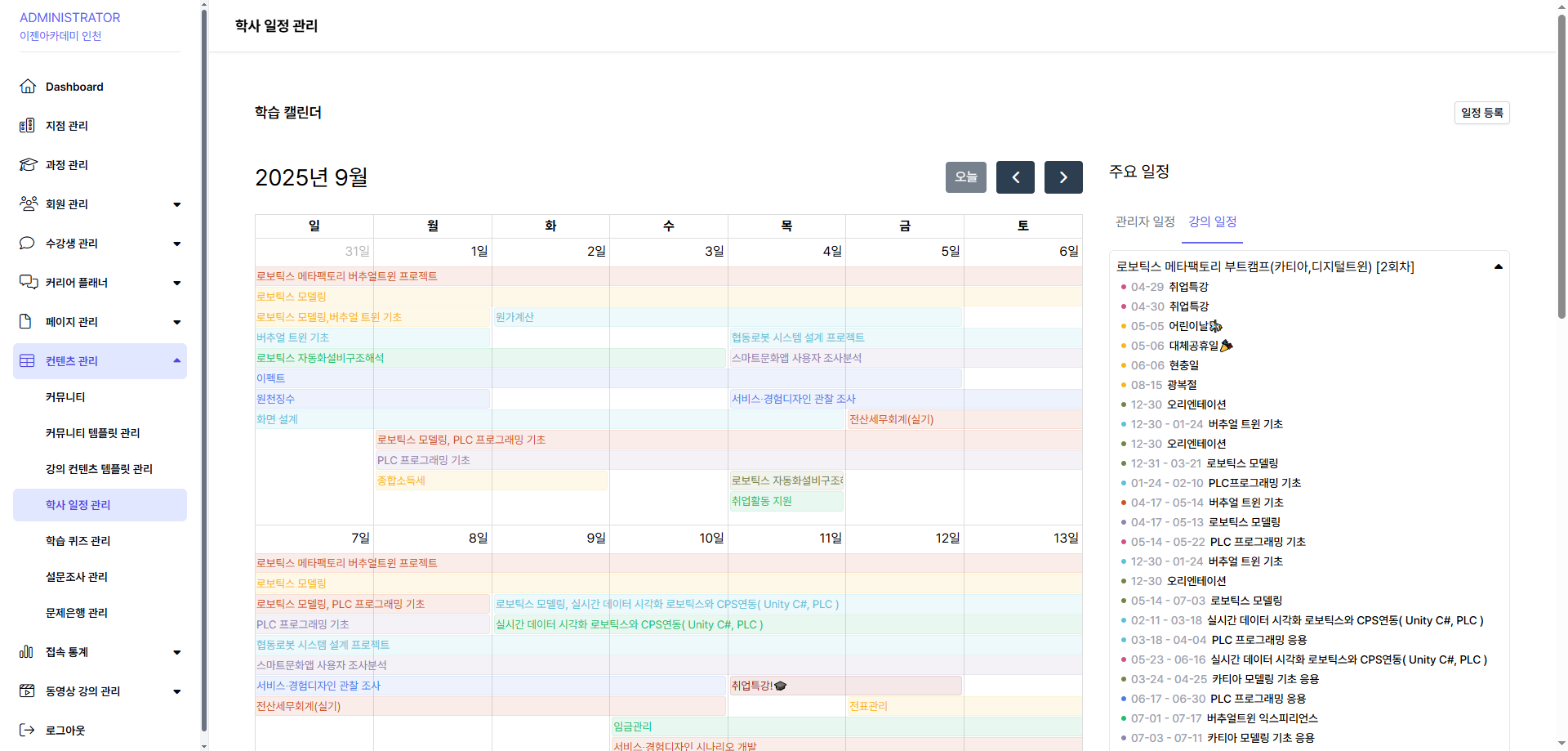Click the 로그아웃 exit icon

click(28, 731)
